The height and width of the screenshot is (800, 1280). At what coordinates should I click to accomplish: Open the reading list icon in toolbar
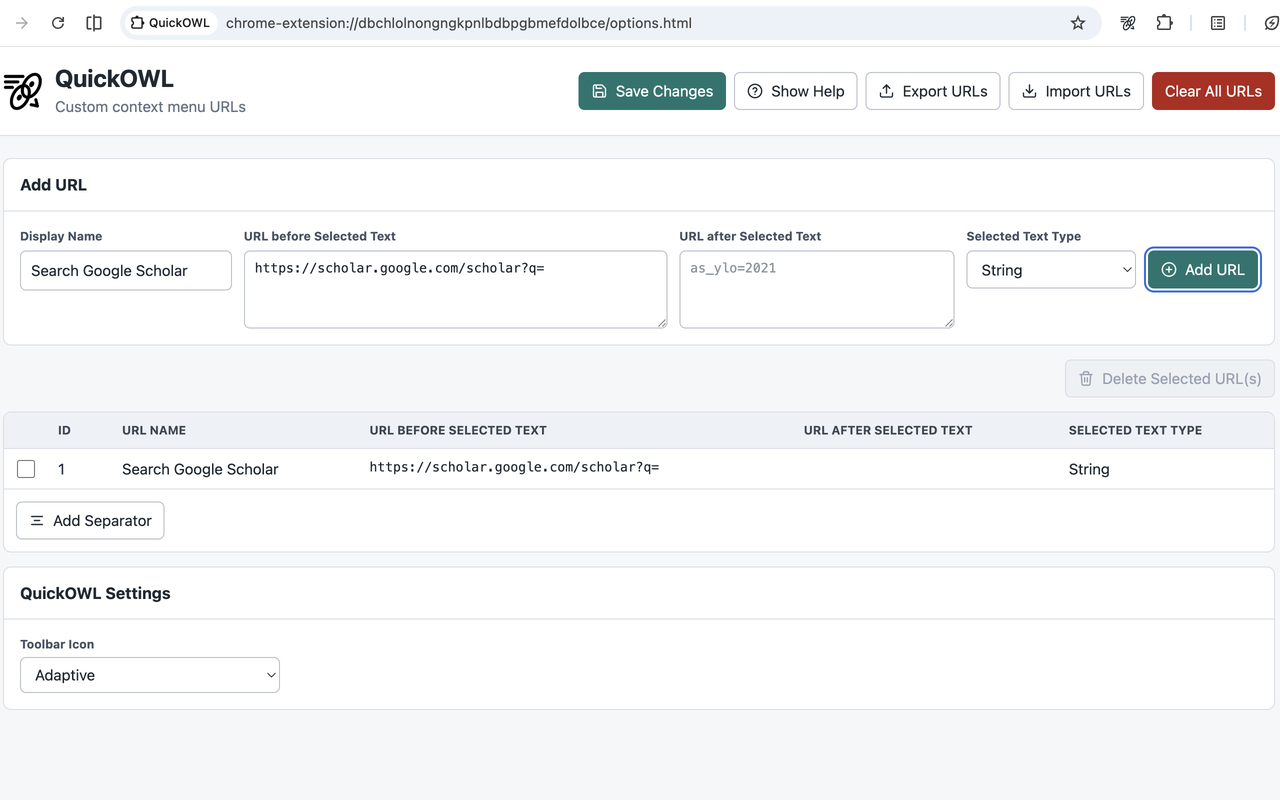(x=1218, y=23)
